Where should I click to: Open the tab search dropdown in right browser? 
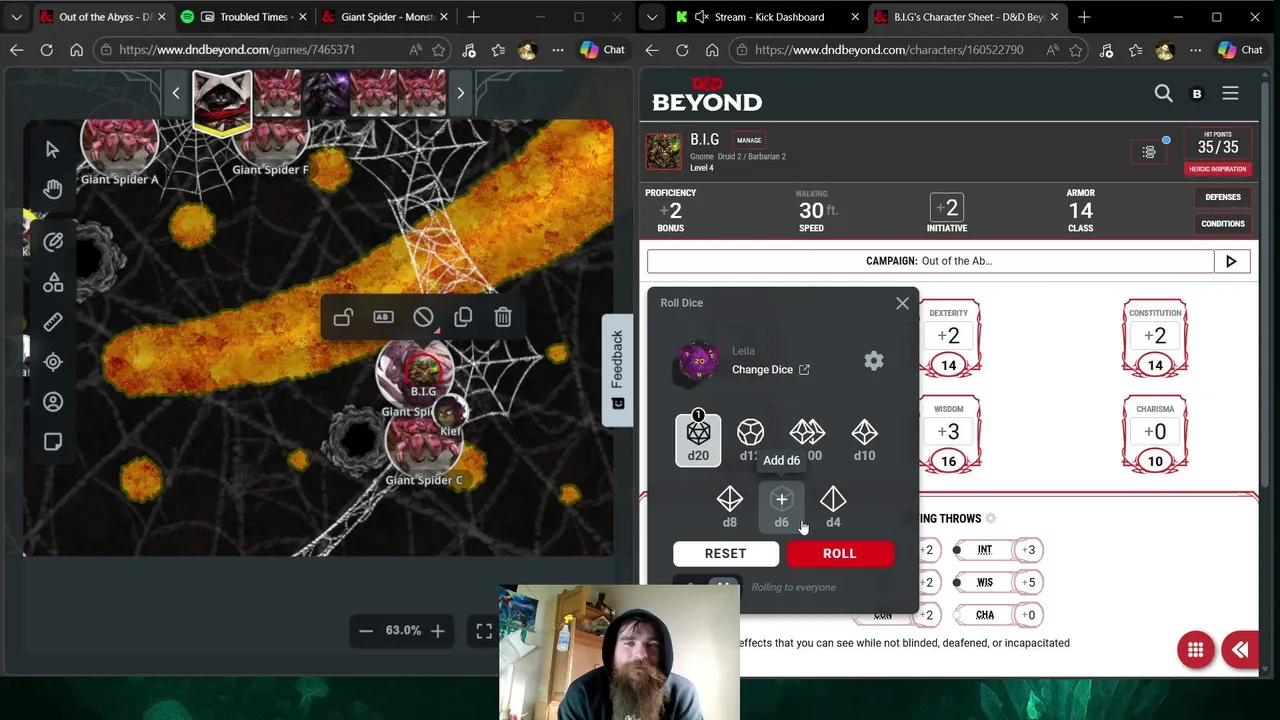[651, 17]
